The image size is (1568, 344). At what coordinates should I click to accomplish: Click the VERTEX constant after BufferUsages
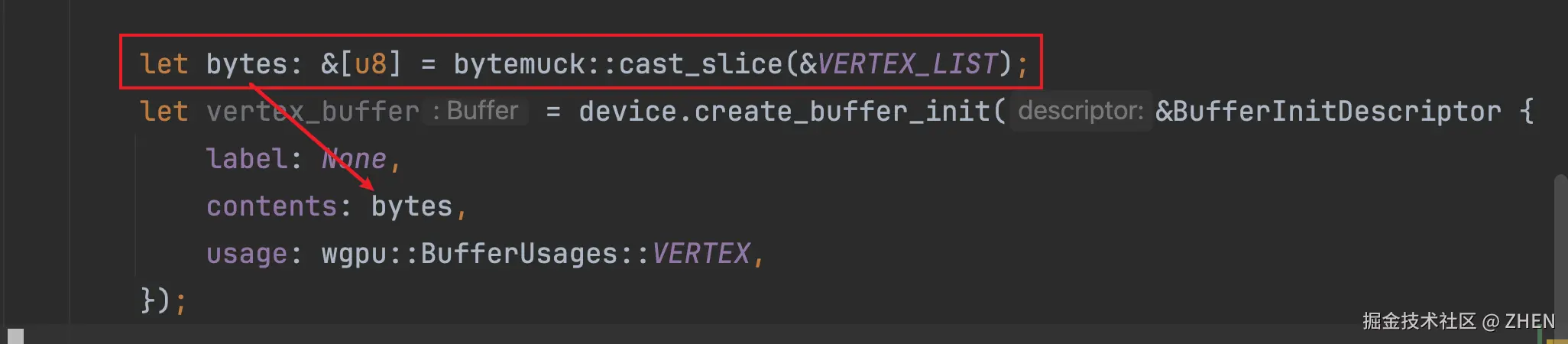click(x=701, y=254)
